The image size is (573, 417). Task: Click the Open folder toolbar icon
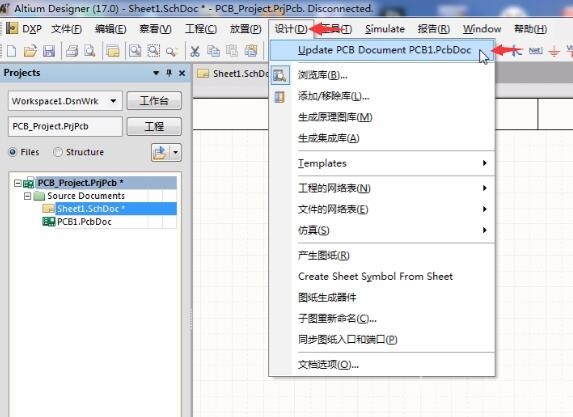[x=30, y=51]
